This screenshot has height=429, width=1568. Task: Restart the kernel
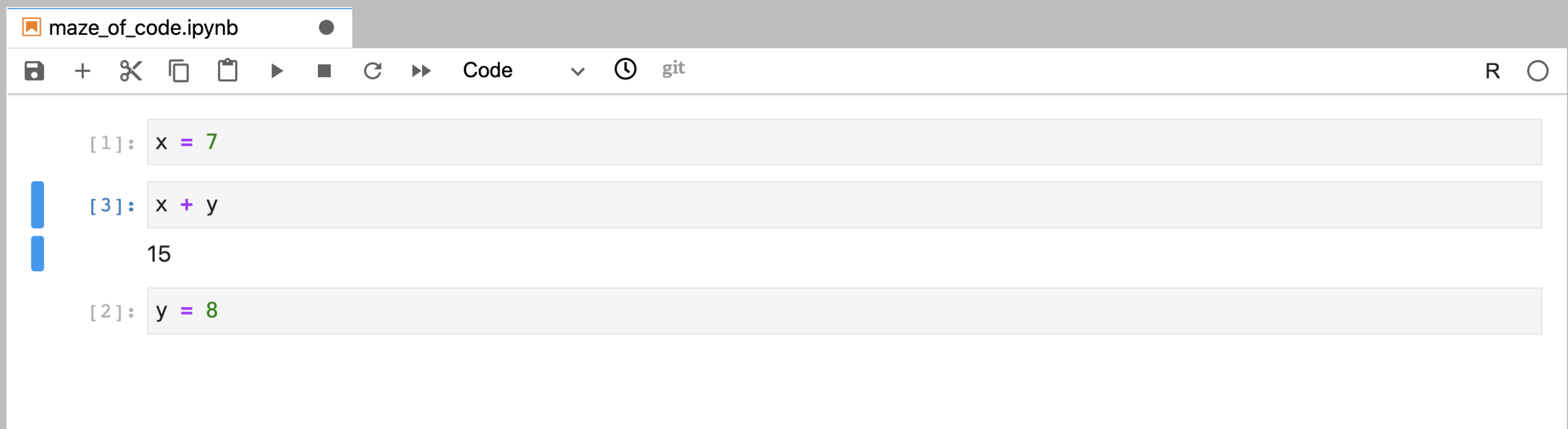click(372, 71)
